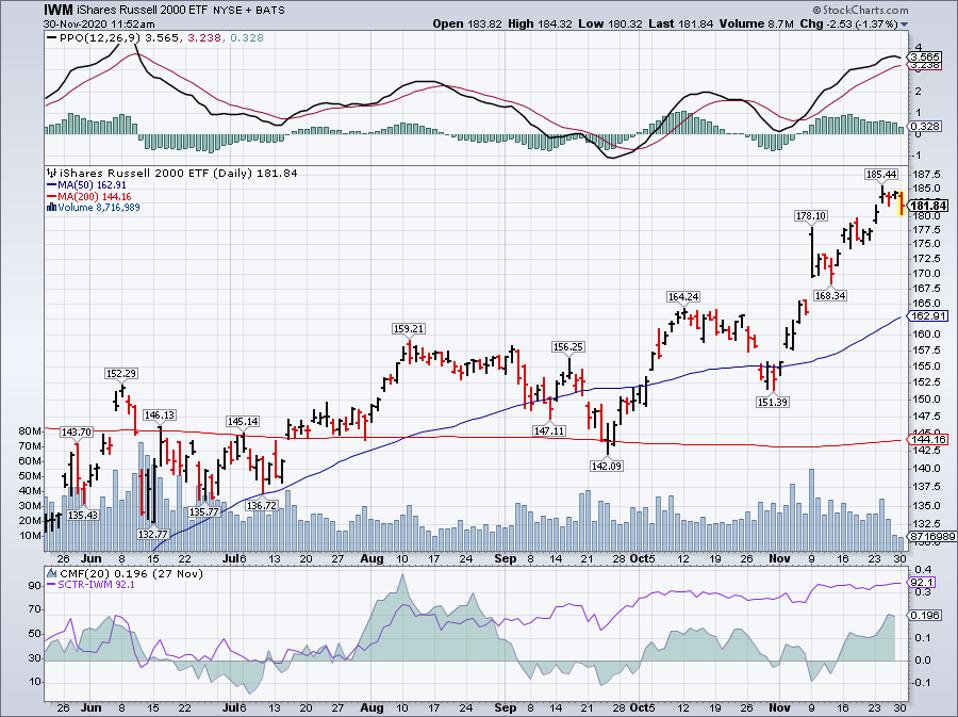958x717 pixels.
Task: Click the CMF(20) 0.196 (27 Nov) legend
Action: [131, 573]
